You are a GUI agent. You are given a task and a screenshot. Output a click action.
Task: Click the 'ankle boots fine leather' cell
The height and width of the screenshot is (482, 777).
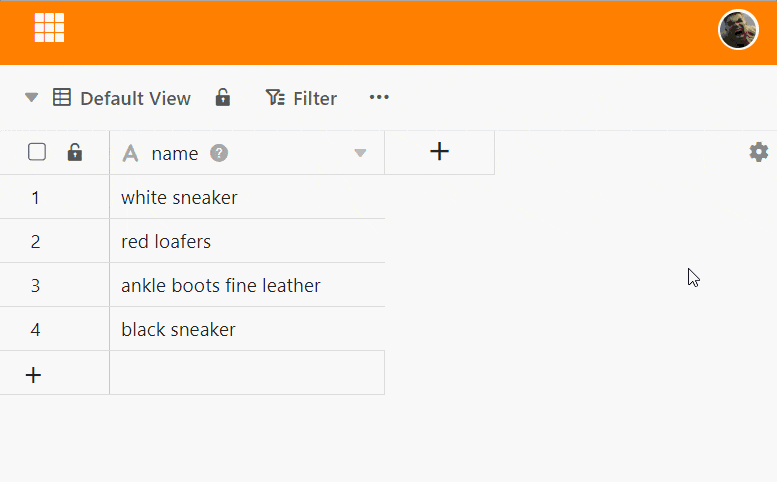pyautogui.click(x=246, y=285)
